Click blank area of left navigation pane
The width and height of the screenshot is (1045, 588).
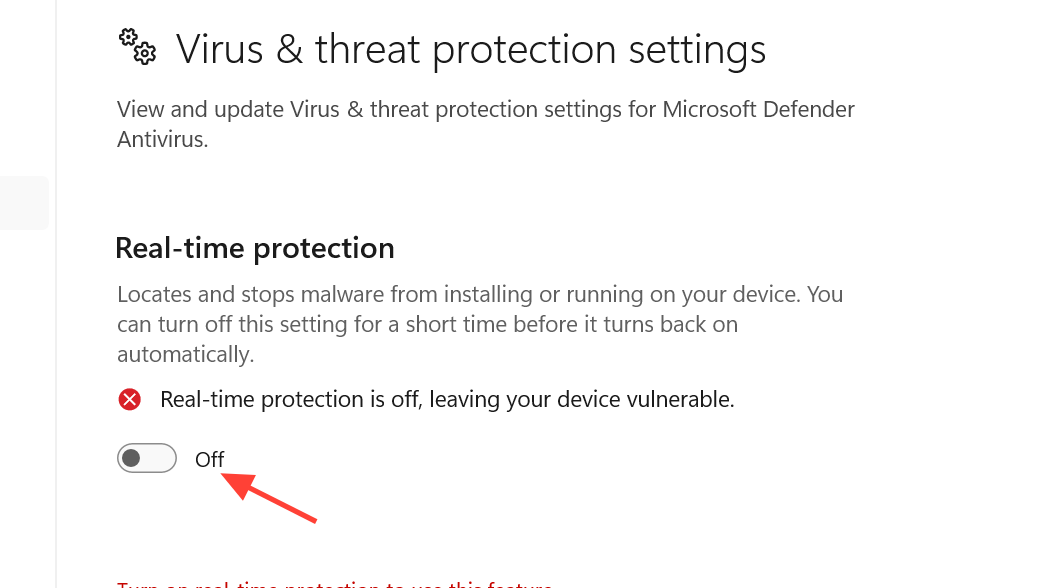[x=26, y=400]
